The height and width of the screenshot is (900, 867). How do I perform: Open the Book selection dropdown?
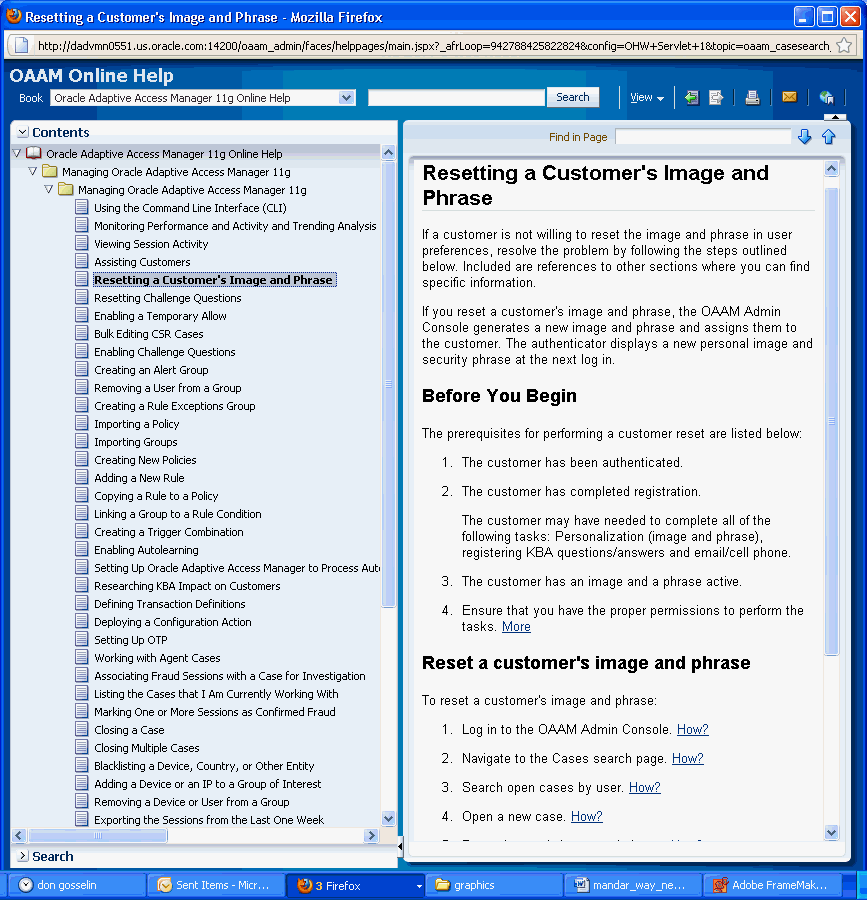point(347,97)
